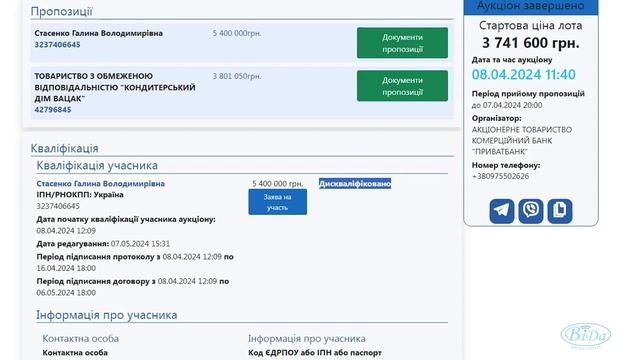Viewport: 640px width, 360px height.
Task: Click the organizer name containing 'ПРИВАТБАНК'
Action: (522, 140)
